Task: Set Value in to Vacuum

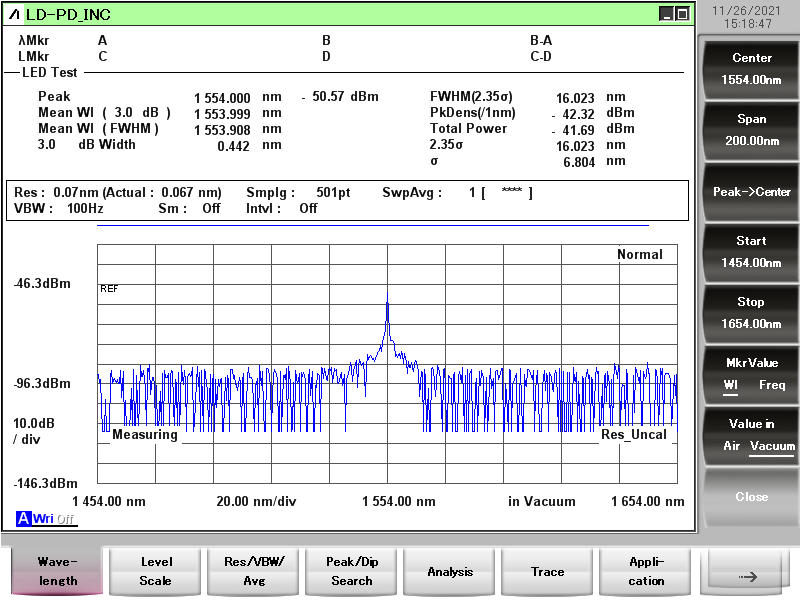Action: coord(772,446)
